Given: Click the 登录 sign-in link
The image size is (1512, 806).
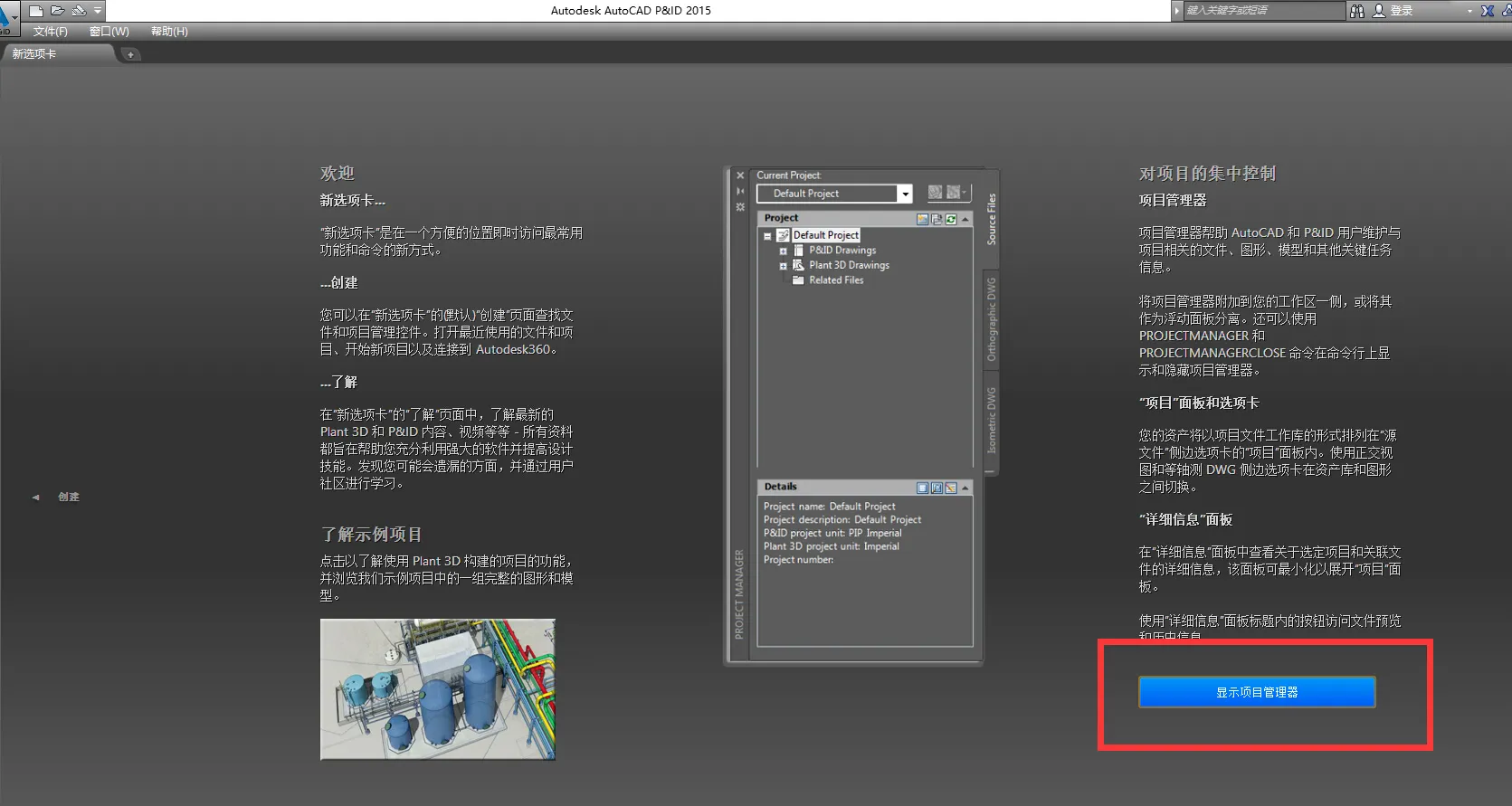Looking at the screenshot, I should pos(1402,11).
